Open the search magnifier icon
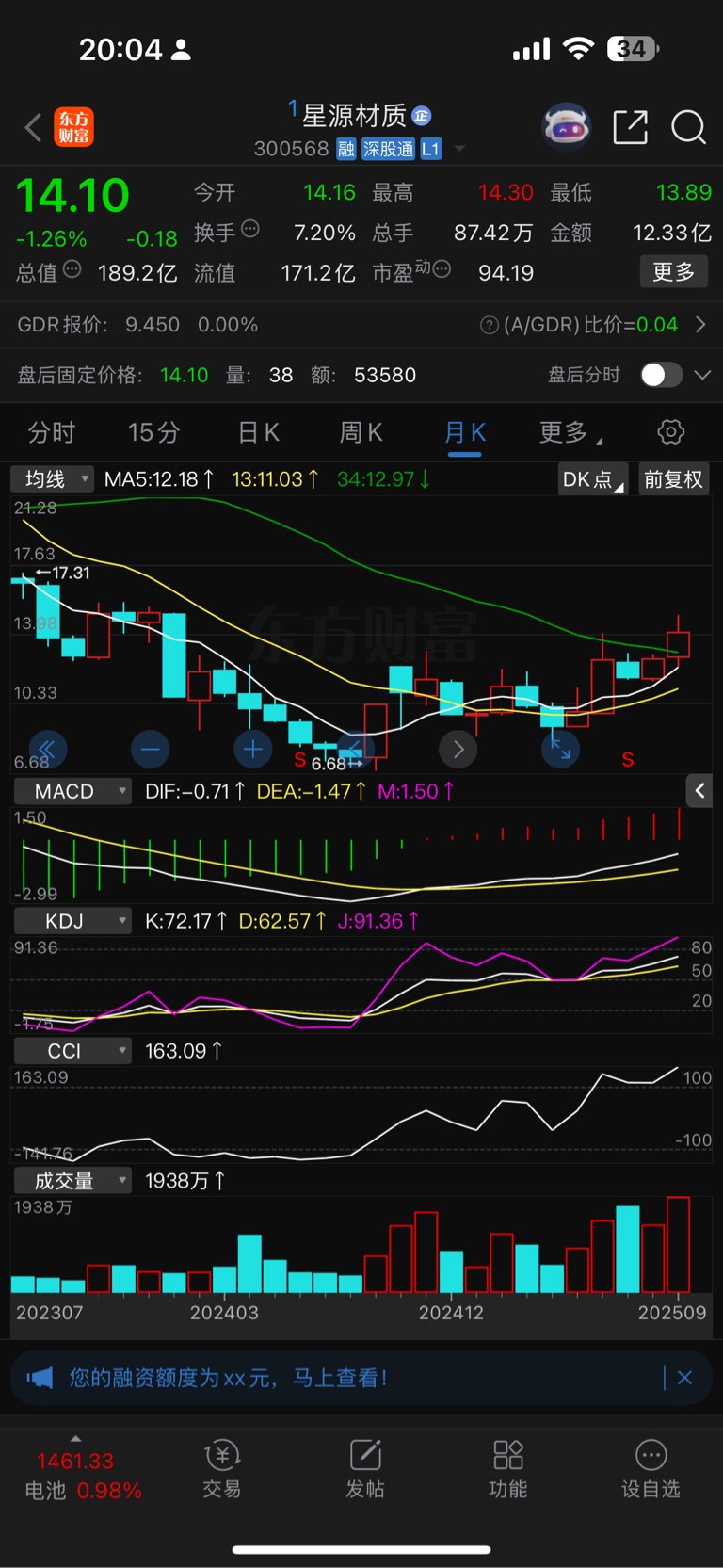 point(688,127)
